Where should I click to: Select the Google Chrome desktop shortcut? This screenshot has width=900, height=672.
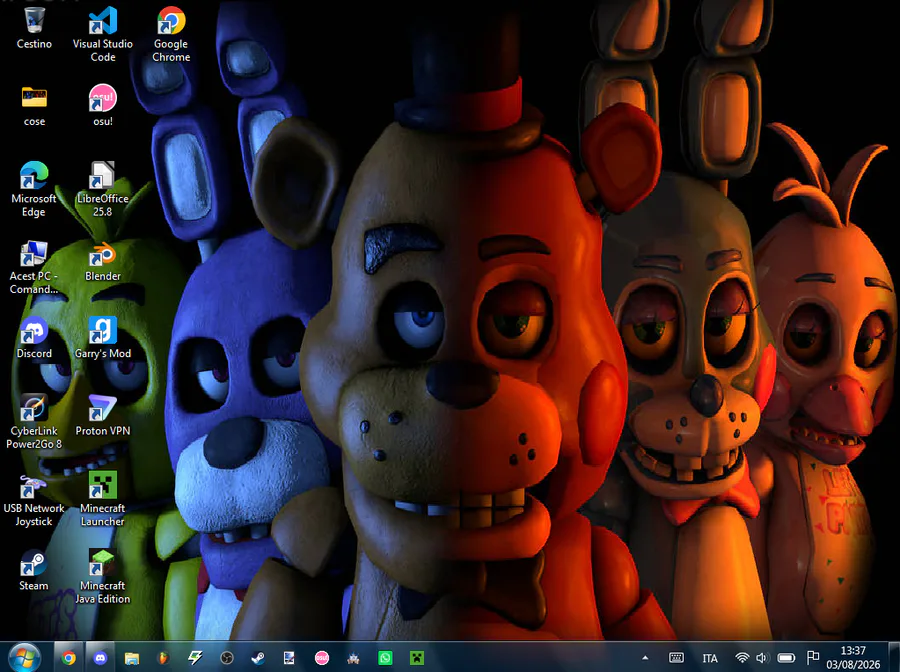tap(171, 34)
